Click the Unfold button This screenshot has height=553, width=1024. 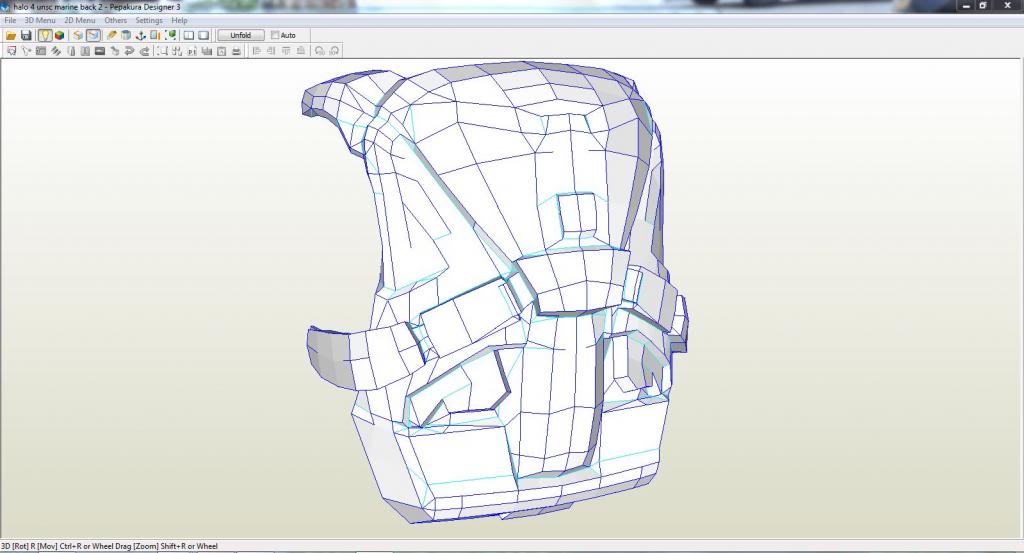(241, 35)
